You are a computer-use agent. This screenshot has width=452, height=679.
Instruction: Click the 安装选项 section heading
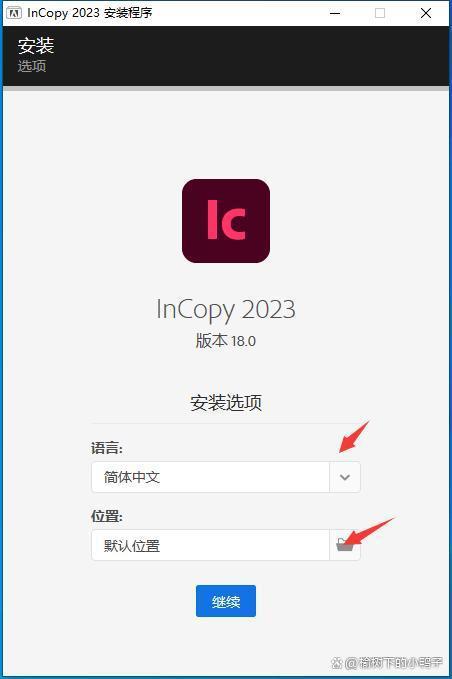(226, 403)
